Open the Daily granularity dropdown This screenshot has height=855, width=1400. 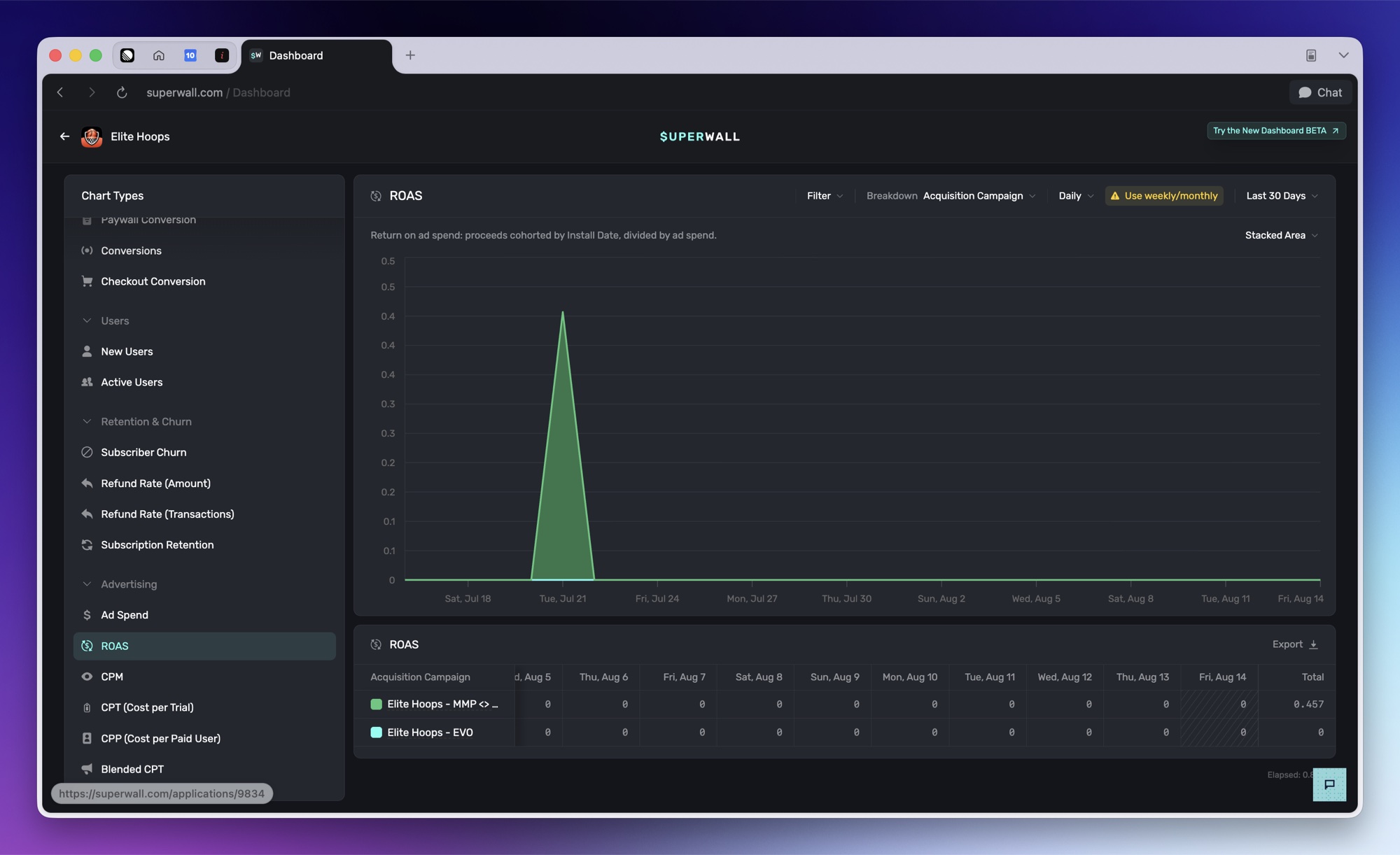1076,196
